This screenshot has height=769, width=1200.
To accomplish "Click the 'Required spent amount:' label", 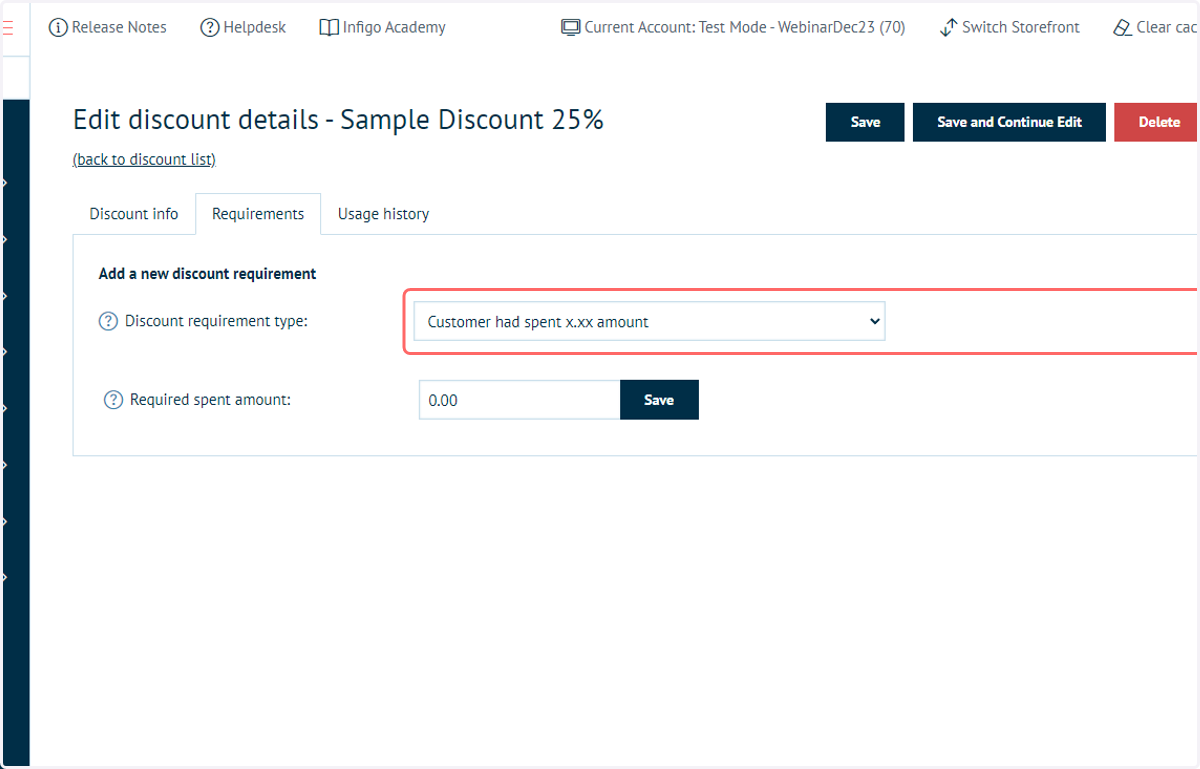I will pos(210,400).
